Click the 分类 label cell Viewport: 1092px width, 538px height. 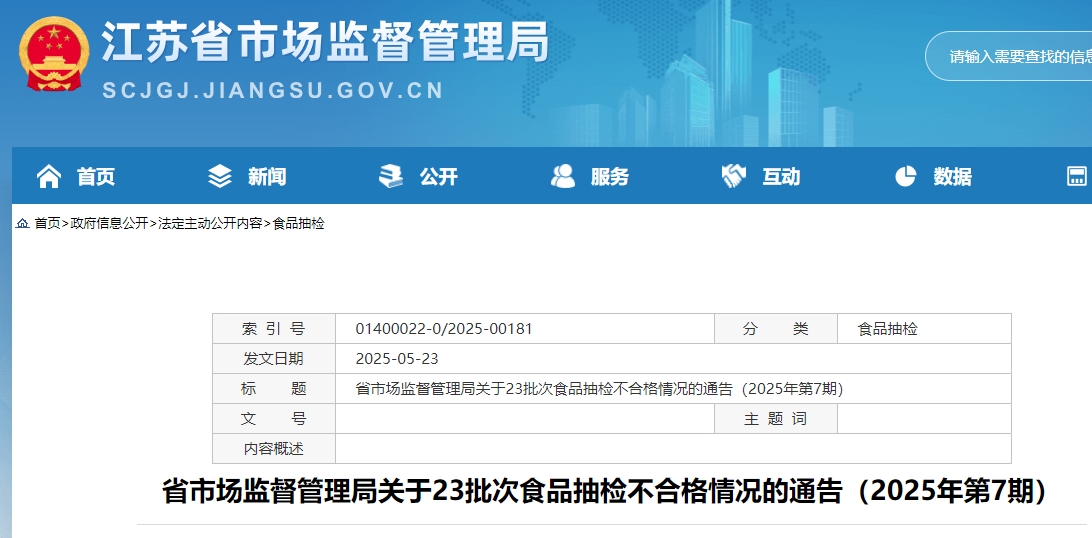tap(776, 329)
